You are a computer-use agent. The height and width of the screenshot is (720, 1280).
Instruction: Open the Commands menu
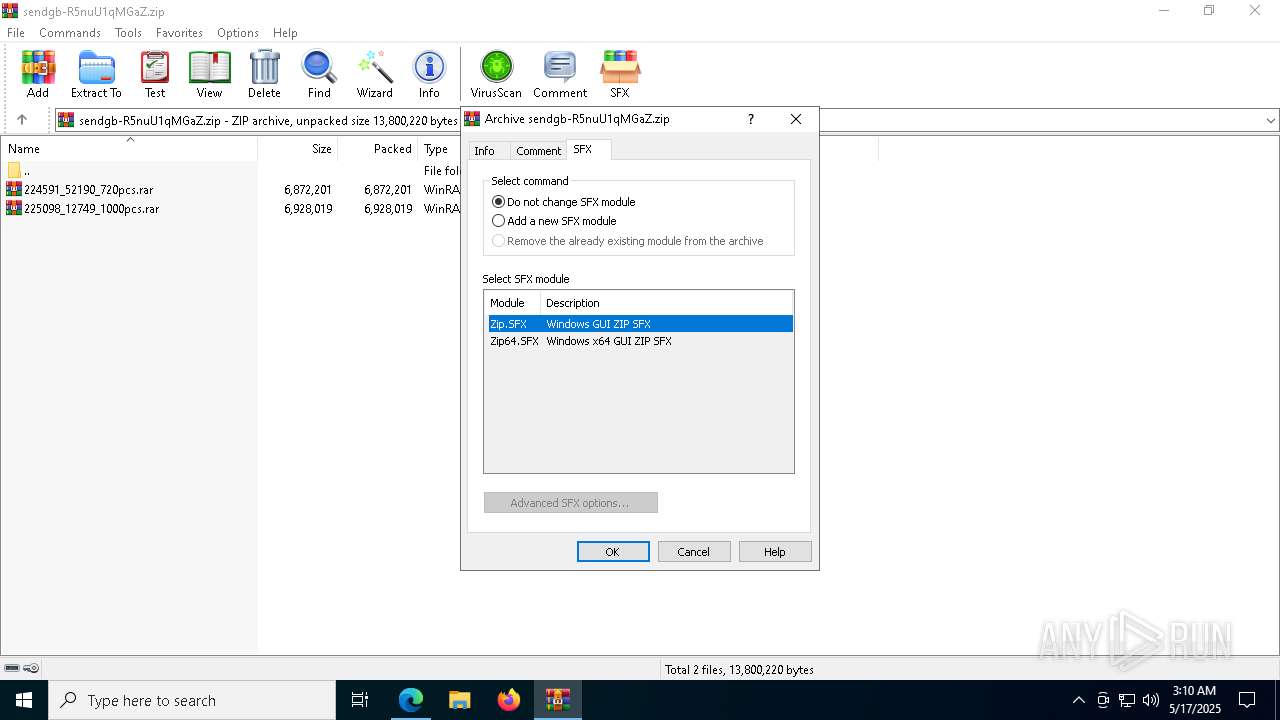pos(70,33)
